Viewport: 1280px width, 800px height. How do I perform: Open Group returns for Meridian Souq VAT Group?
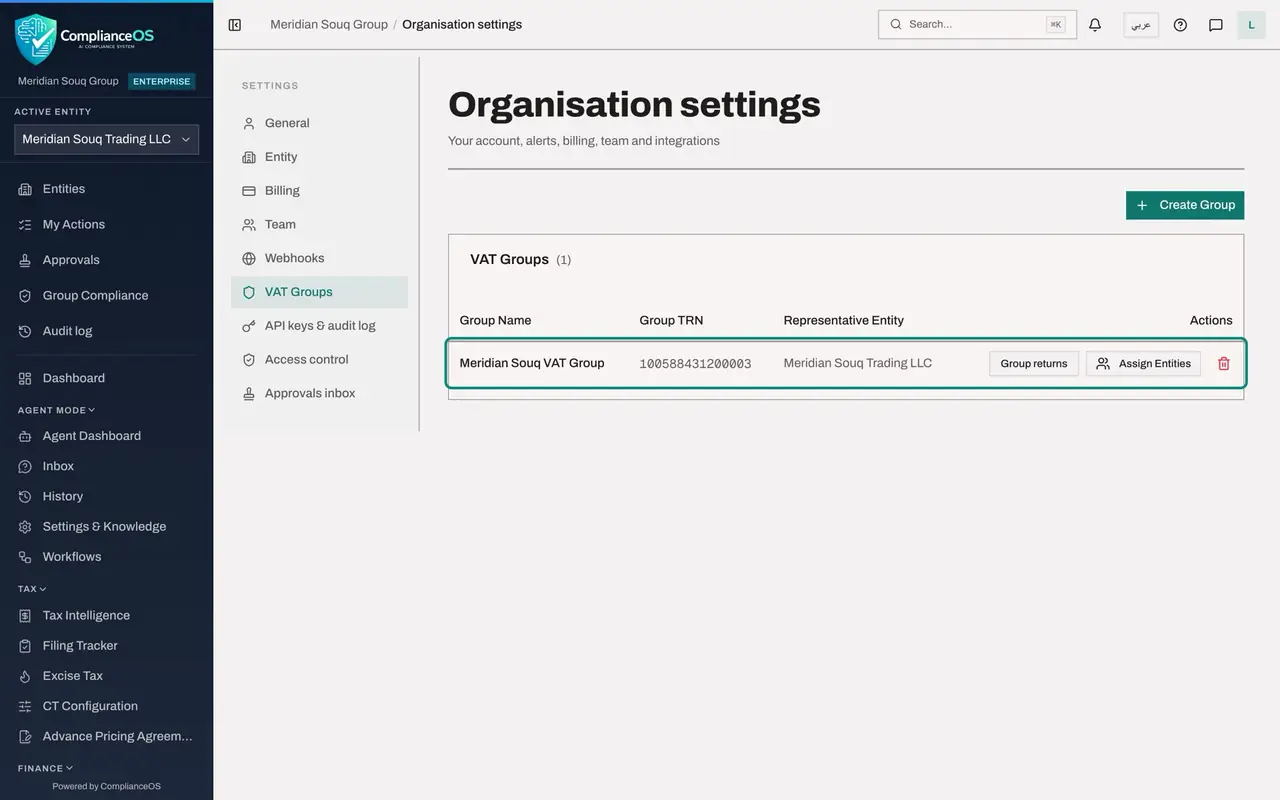click(x=1034, y=363)
